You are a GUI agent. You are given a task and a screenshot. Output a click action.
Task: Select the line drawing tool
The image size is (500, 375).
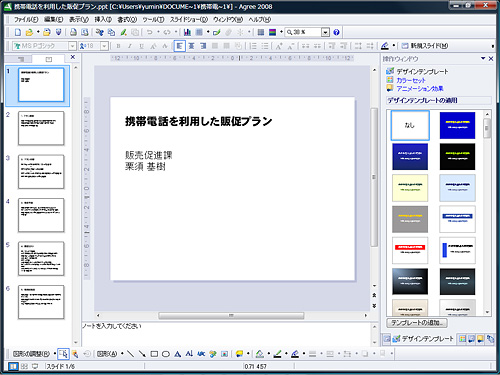click(x=130, y=354)
